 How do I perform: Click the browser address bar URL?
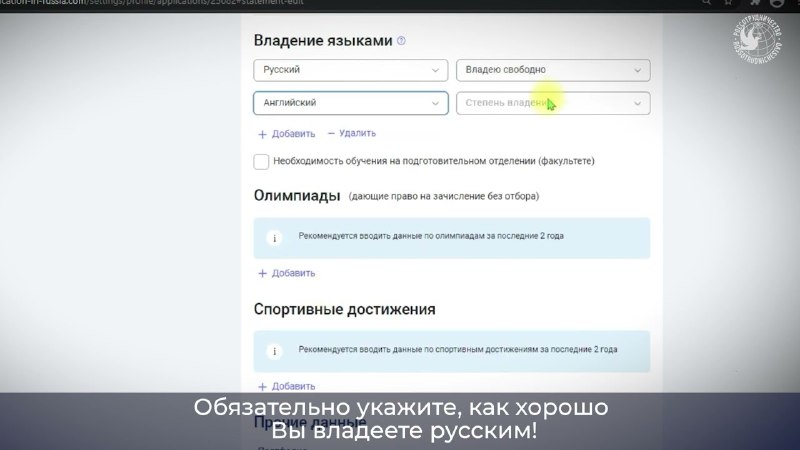152,3
